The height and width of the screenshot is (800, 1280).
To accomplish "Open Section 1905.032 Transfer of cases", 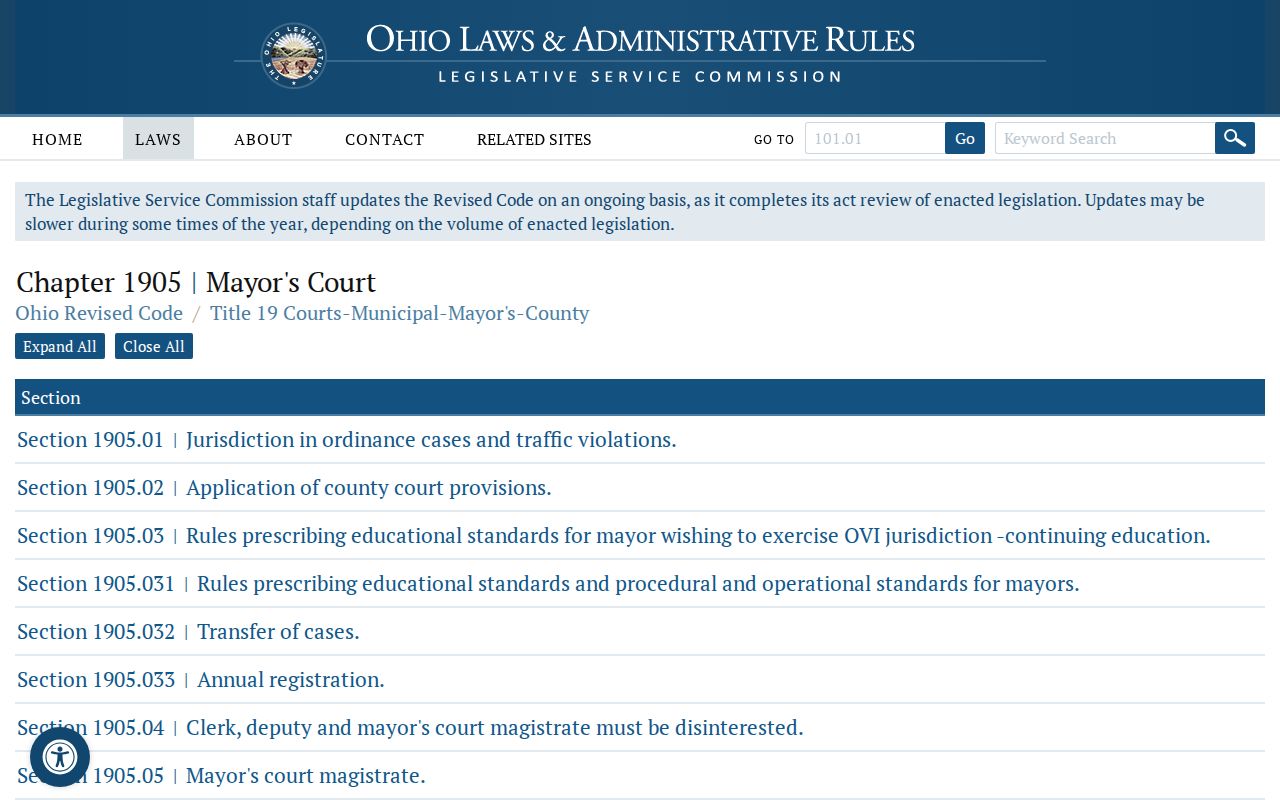I will pos(188,631).
